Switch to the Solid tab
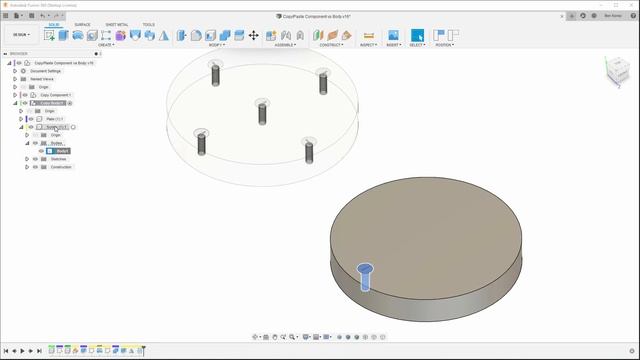This screenshot has height=360, width=640. pos(54,25)
